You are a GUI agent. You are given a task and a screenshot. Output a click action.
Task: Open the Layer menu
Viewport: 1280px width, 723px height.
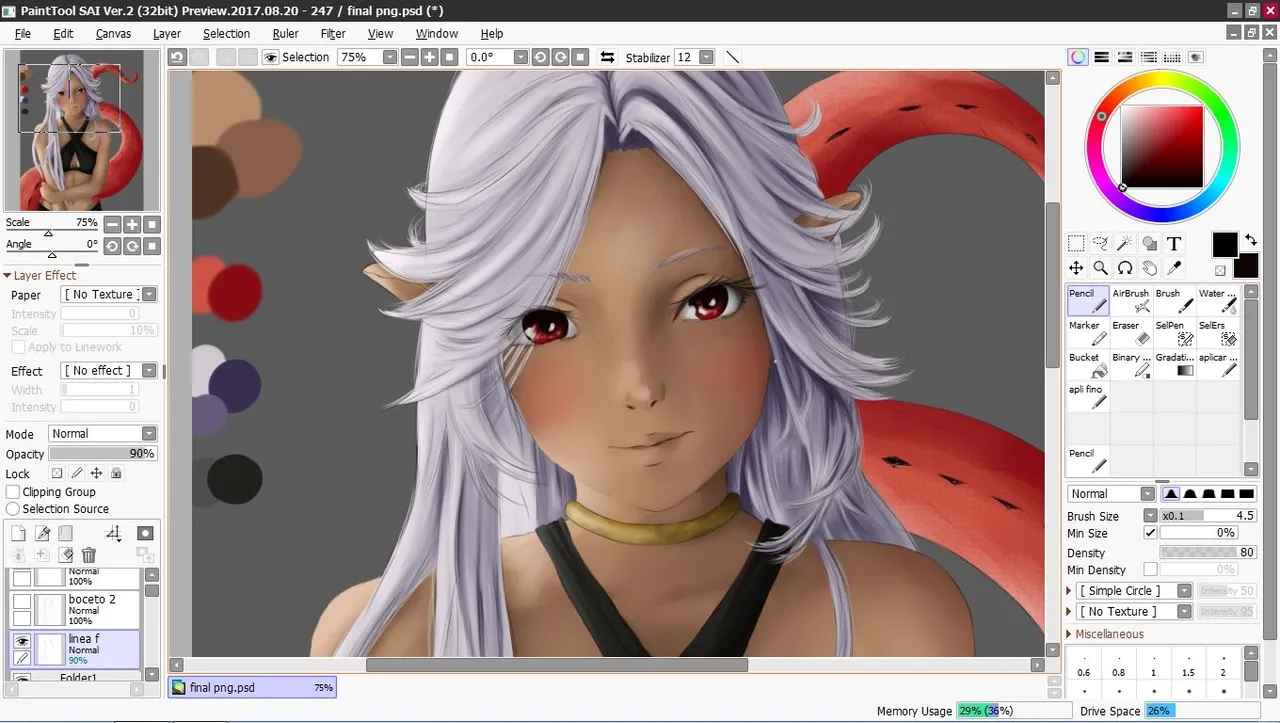coord(167,33)
